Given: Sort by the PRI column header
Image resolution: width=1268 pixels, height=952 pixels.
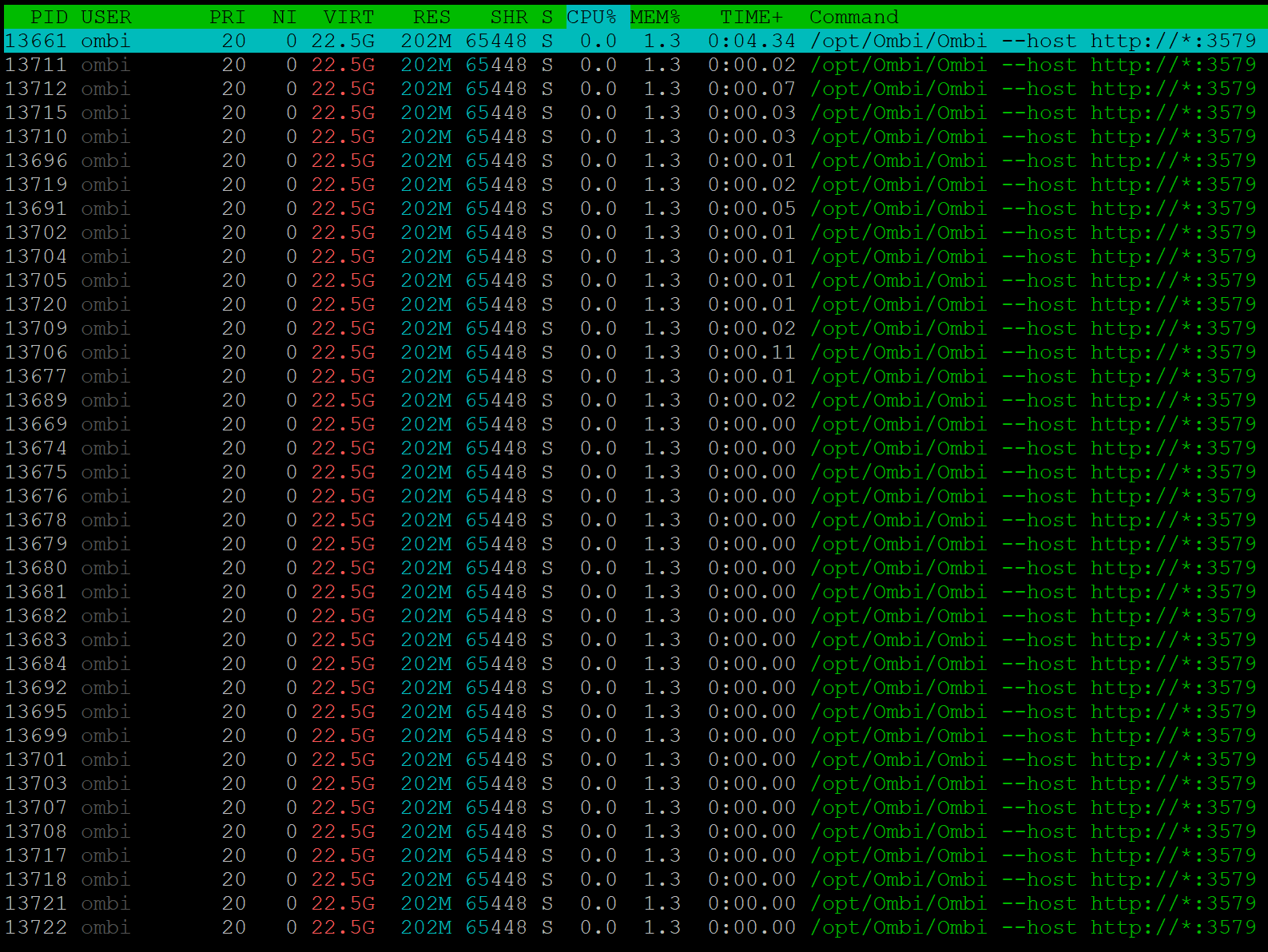Looking at the screenshot, I should 228,17.
